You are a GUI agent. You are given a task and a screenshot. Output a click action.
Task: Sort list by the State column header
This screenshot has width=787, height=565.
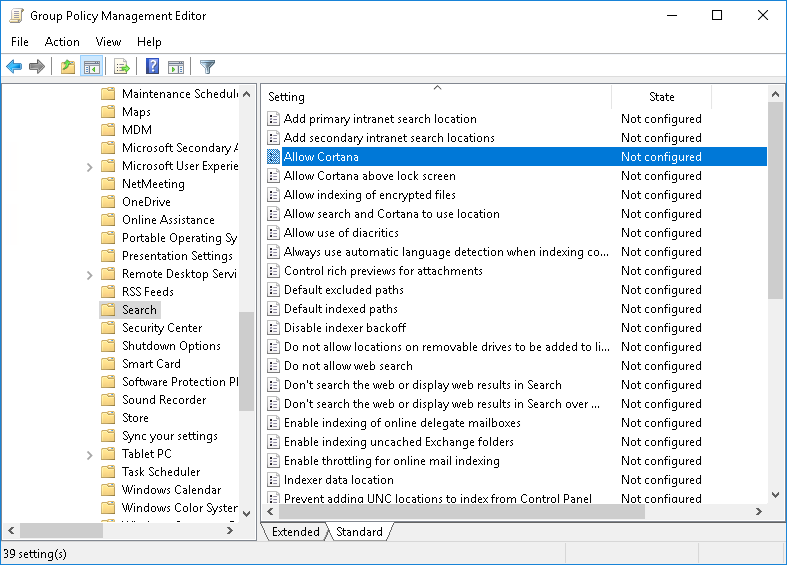(x=661, y=97)
